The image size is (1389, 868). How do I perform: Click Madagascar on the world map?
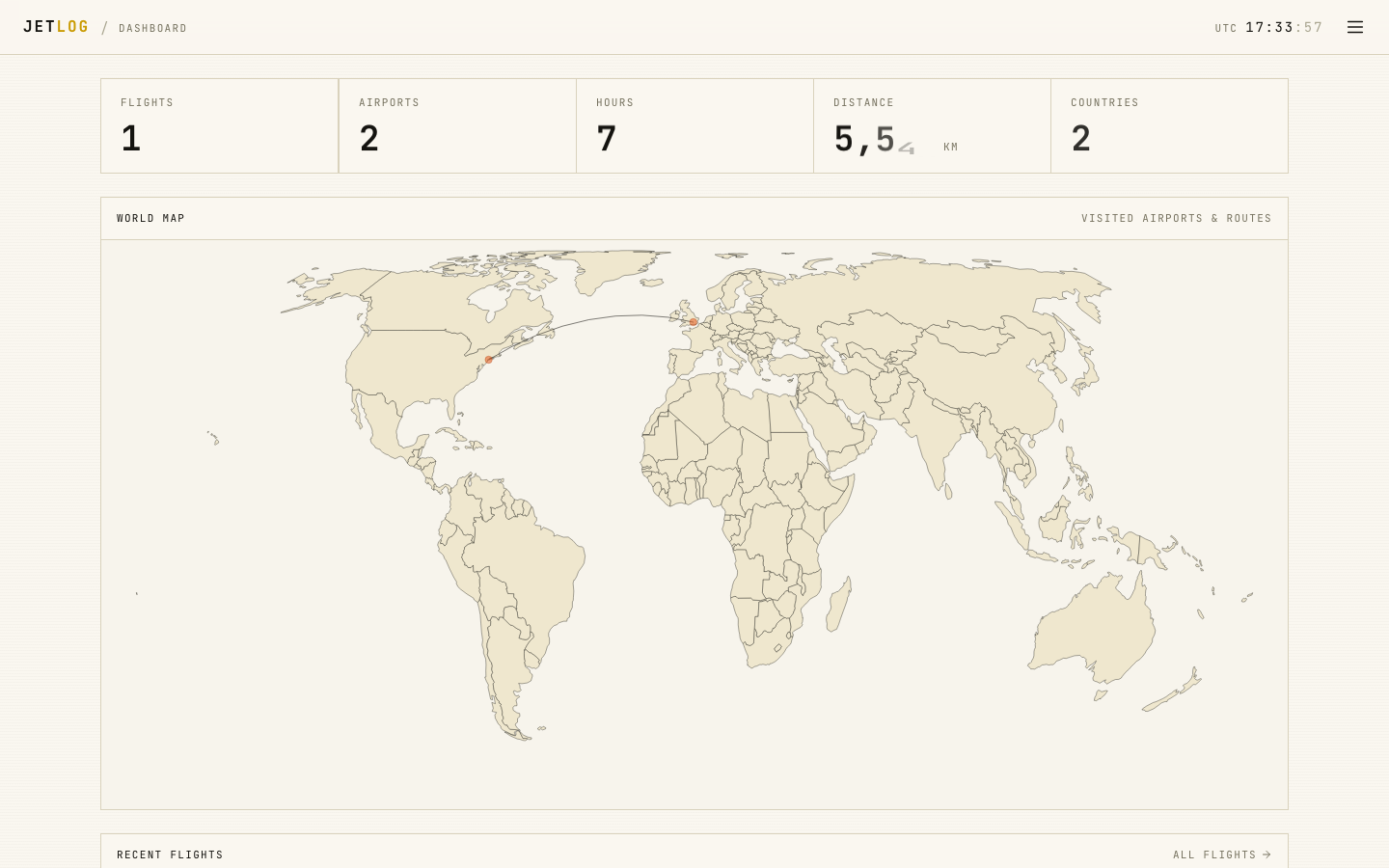[840, 605]
